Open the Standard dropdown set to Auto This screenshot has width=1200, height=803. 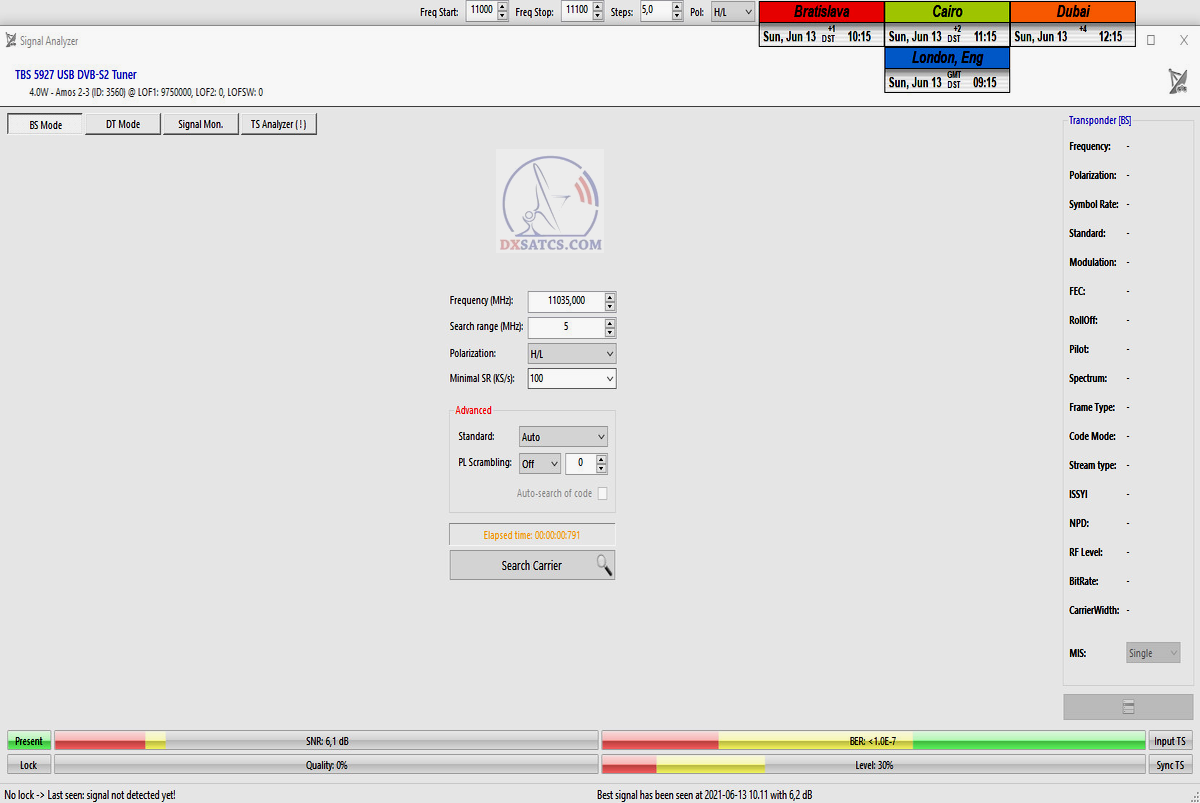(564, 437)
